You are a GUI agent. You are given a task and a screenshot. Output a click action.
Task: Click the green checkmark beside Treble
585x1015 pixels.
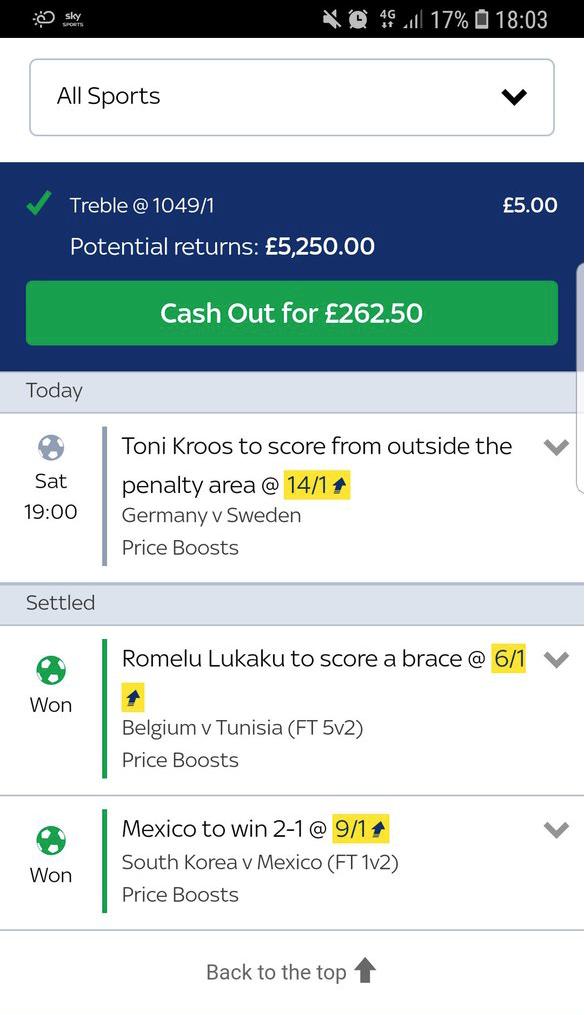[39, 204]
